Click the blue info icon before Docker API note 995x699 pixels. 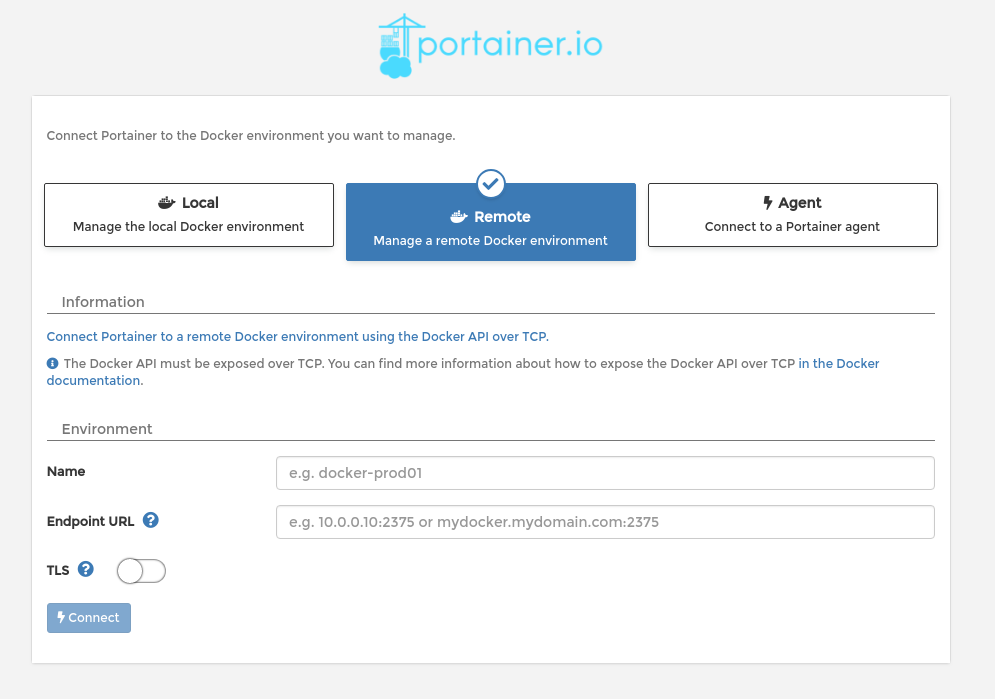[x=53, y=363]
